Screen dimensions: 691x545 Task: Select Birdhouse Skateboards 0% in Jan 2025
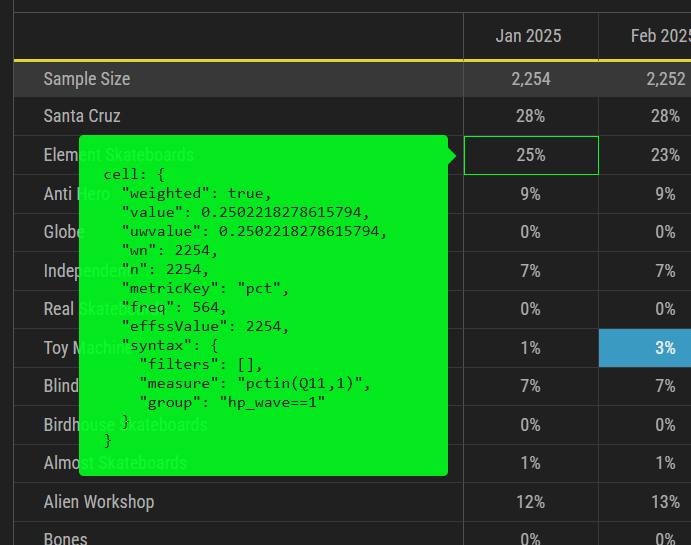pyautogui.click(x=530, y=425)
